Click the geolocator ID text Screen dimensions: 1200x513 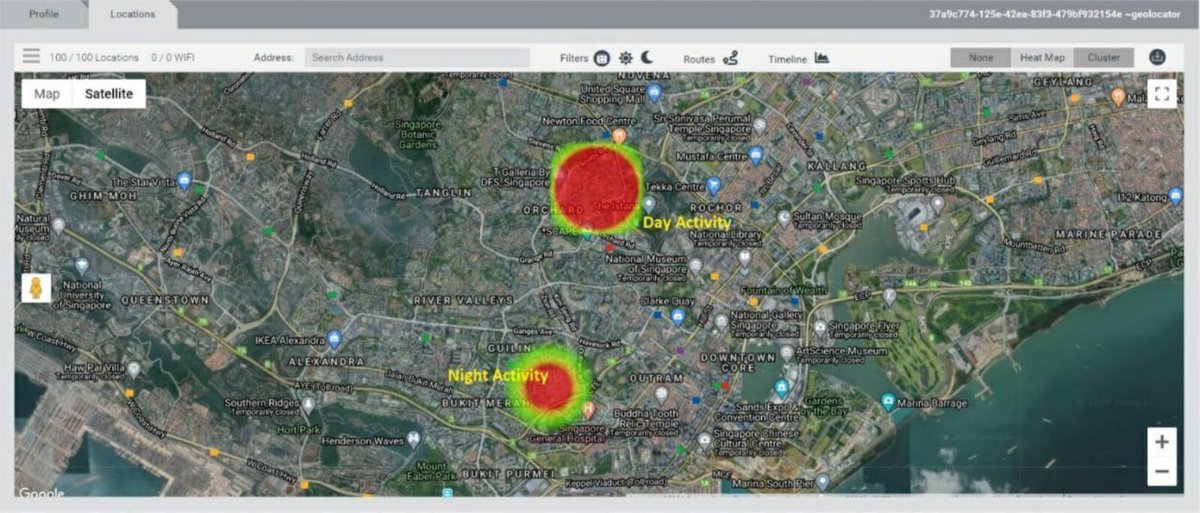(x=1056, y=14)
